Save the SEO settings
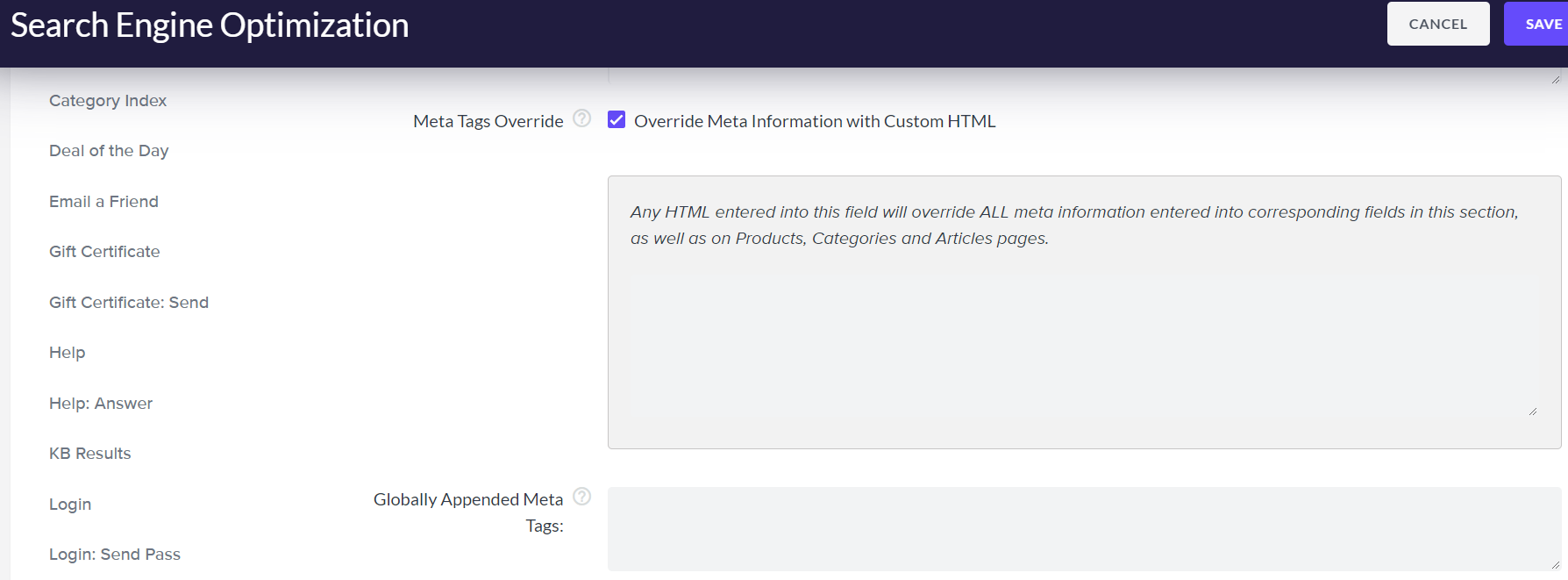The height and width of the screenshot is (580, 1568). (x=1542, y=24)
